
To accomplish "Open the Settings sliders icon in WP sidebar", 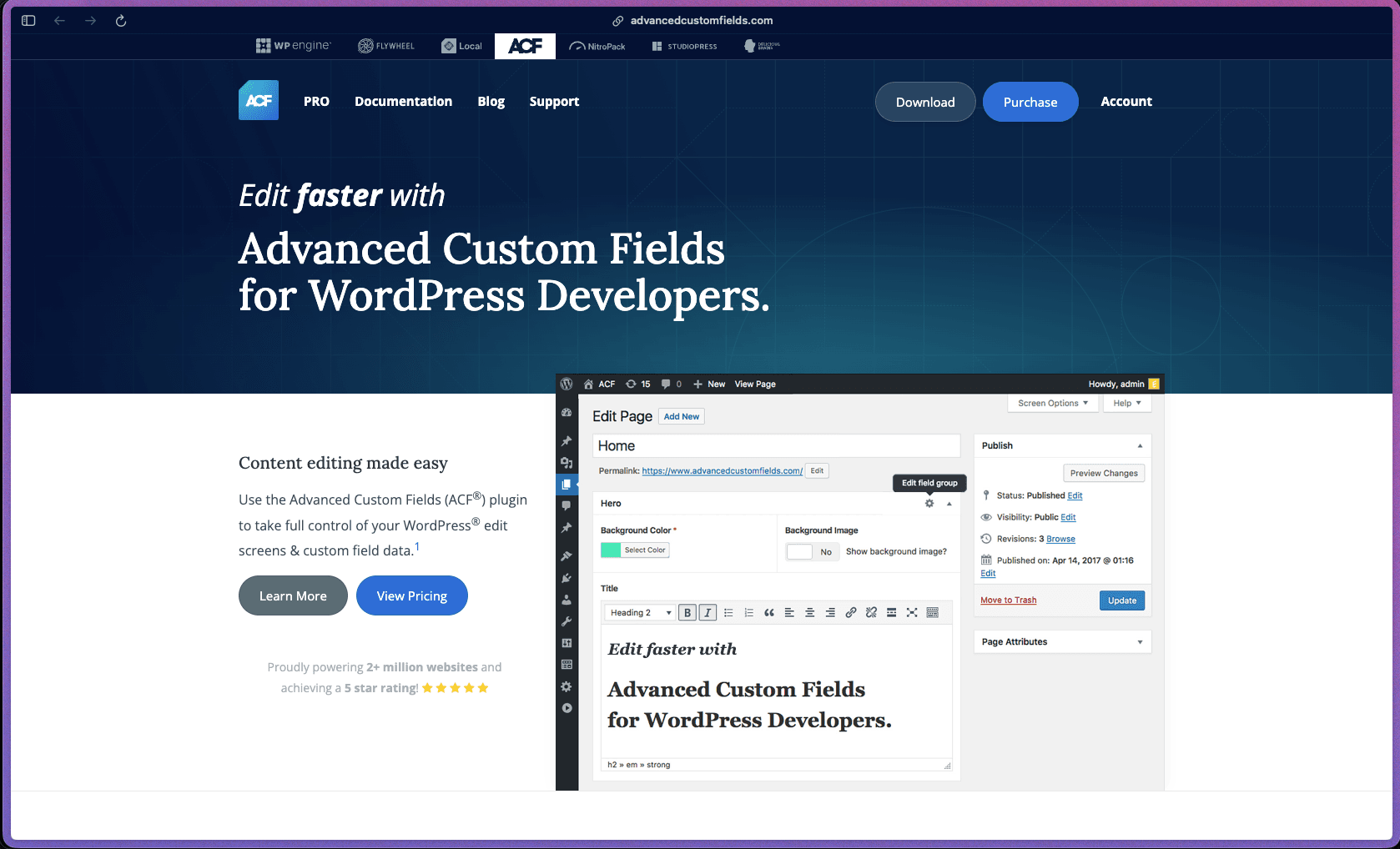I will [567, 643].
